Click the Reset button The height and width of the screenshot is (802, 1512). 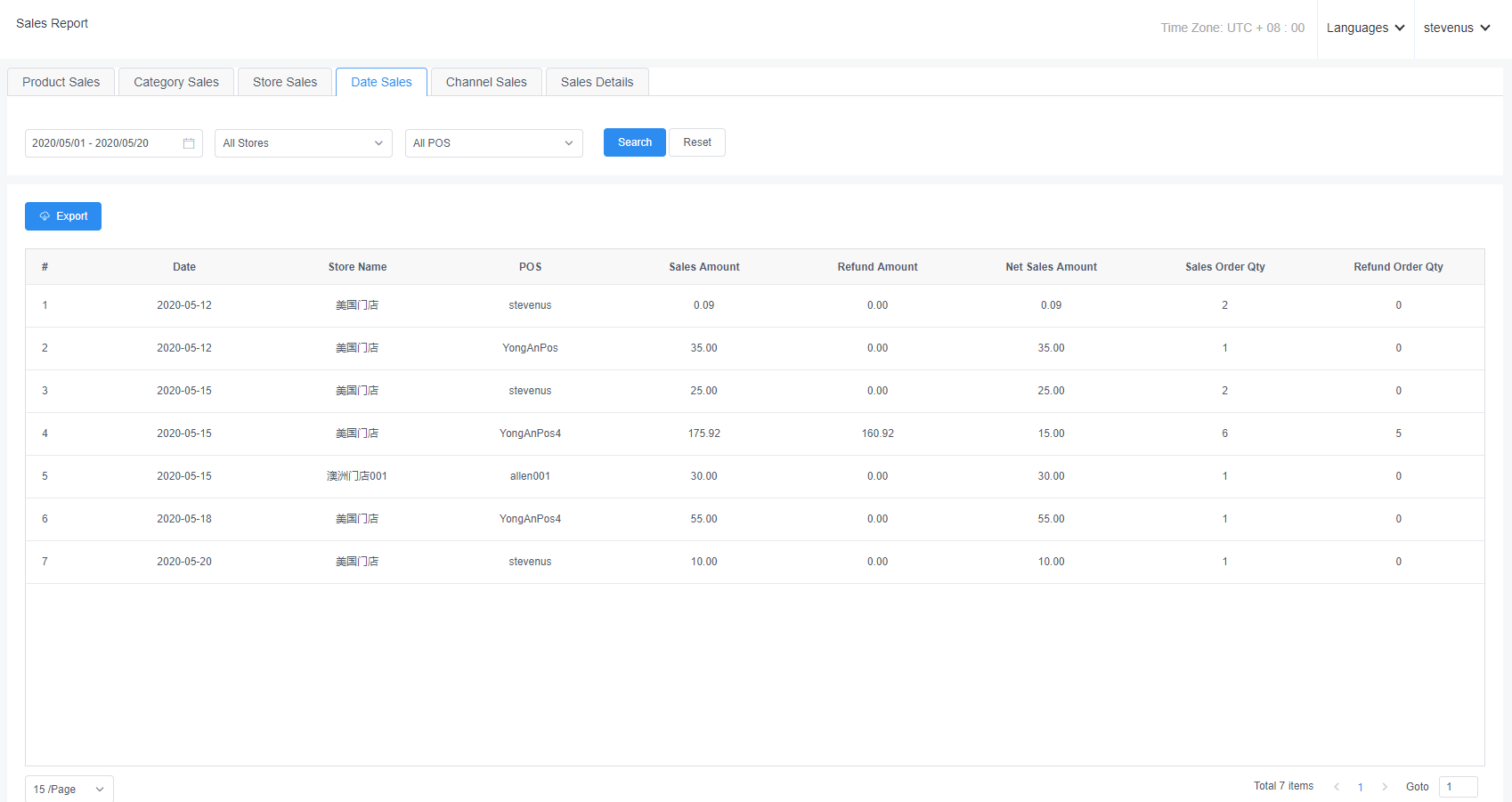tap(696, 142)
